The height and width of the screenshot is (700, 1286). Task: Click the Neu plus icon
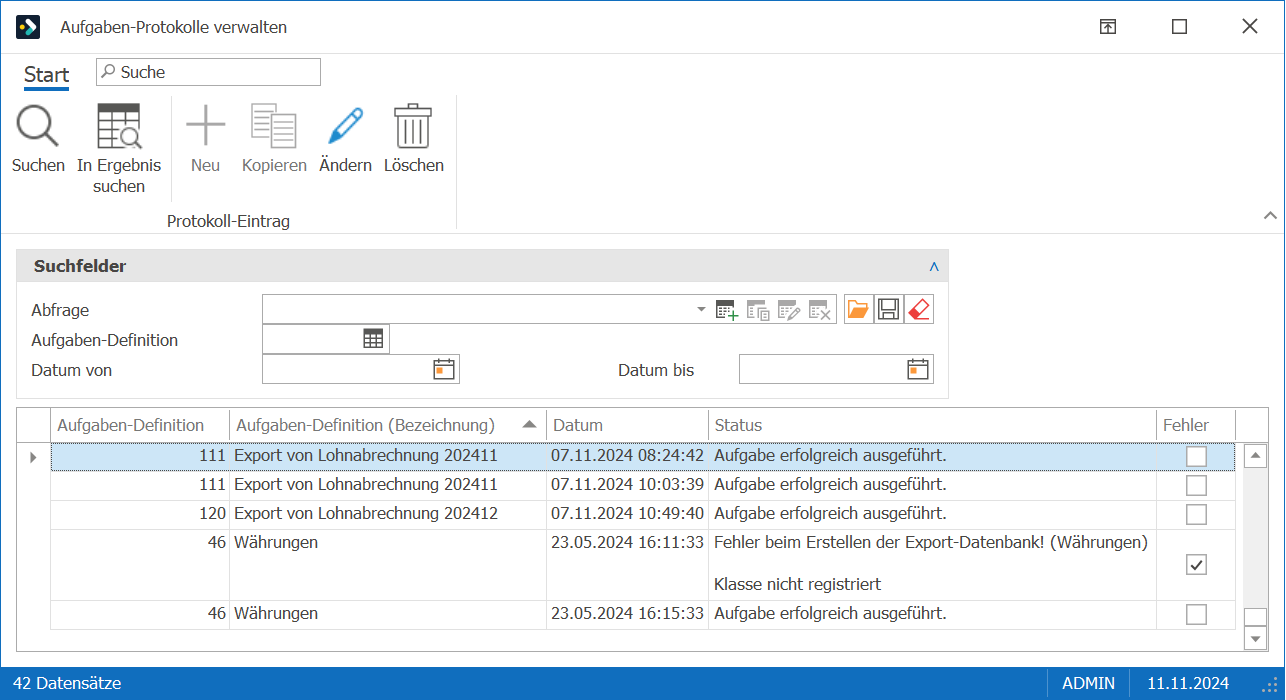coord(205,126)
